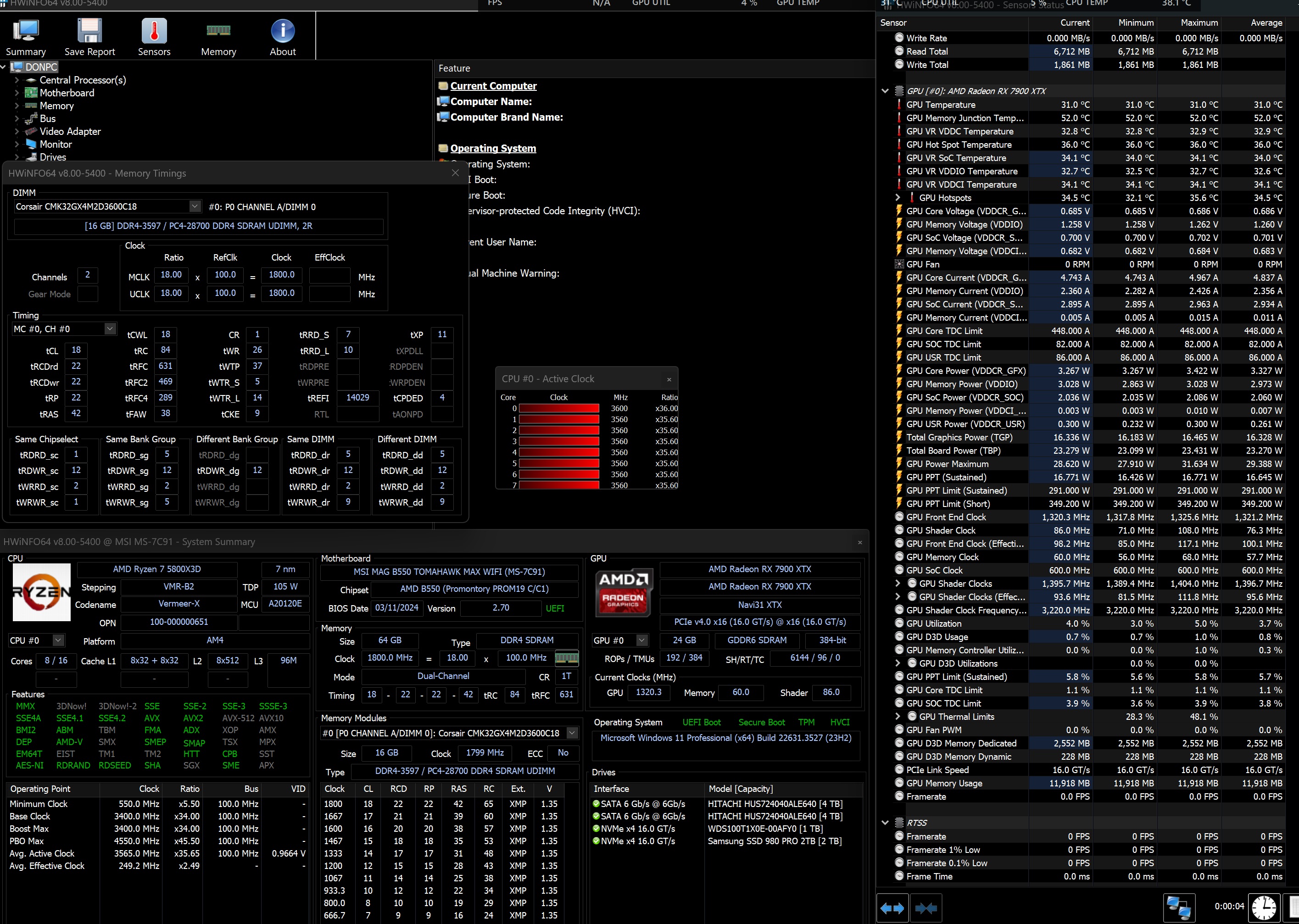
Task: Click the tREFI value 14029 field
Action: coord(358,398)
